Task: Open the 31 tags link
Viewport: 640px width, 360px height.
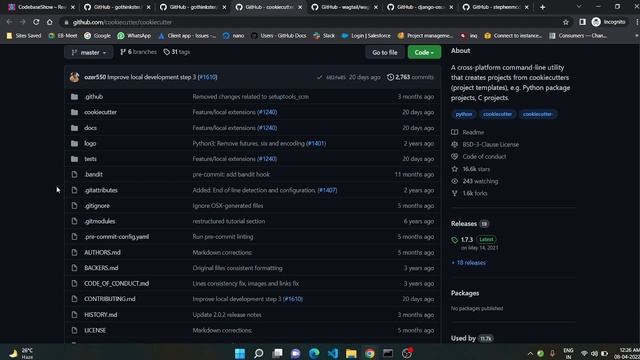Action: pyautogui.click(x=177, y=52)
